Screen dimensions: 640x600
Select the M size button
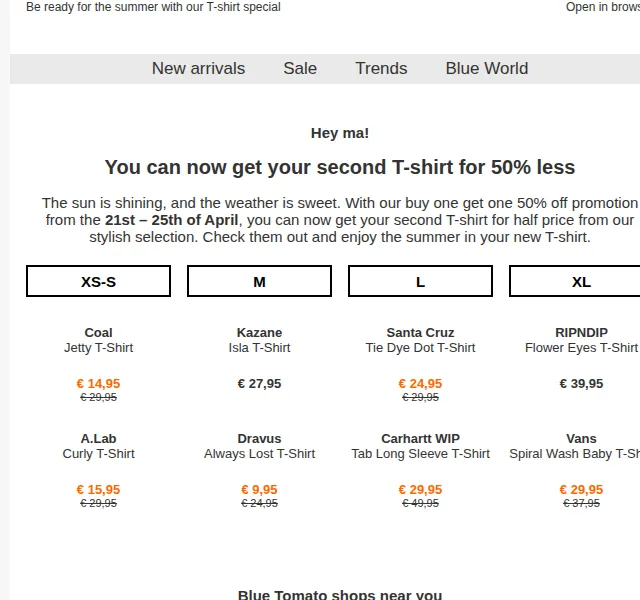(x=260, y=281)
